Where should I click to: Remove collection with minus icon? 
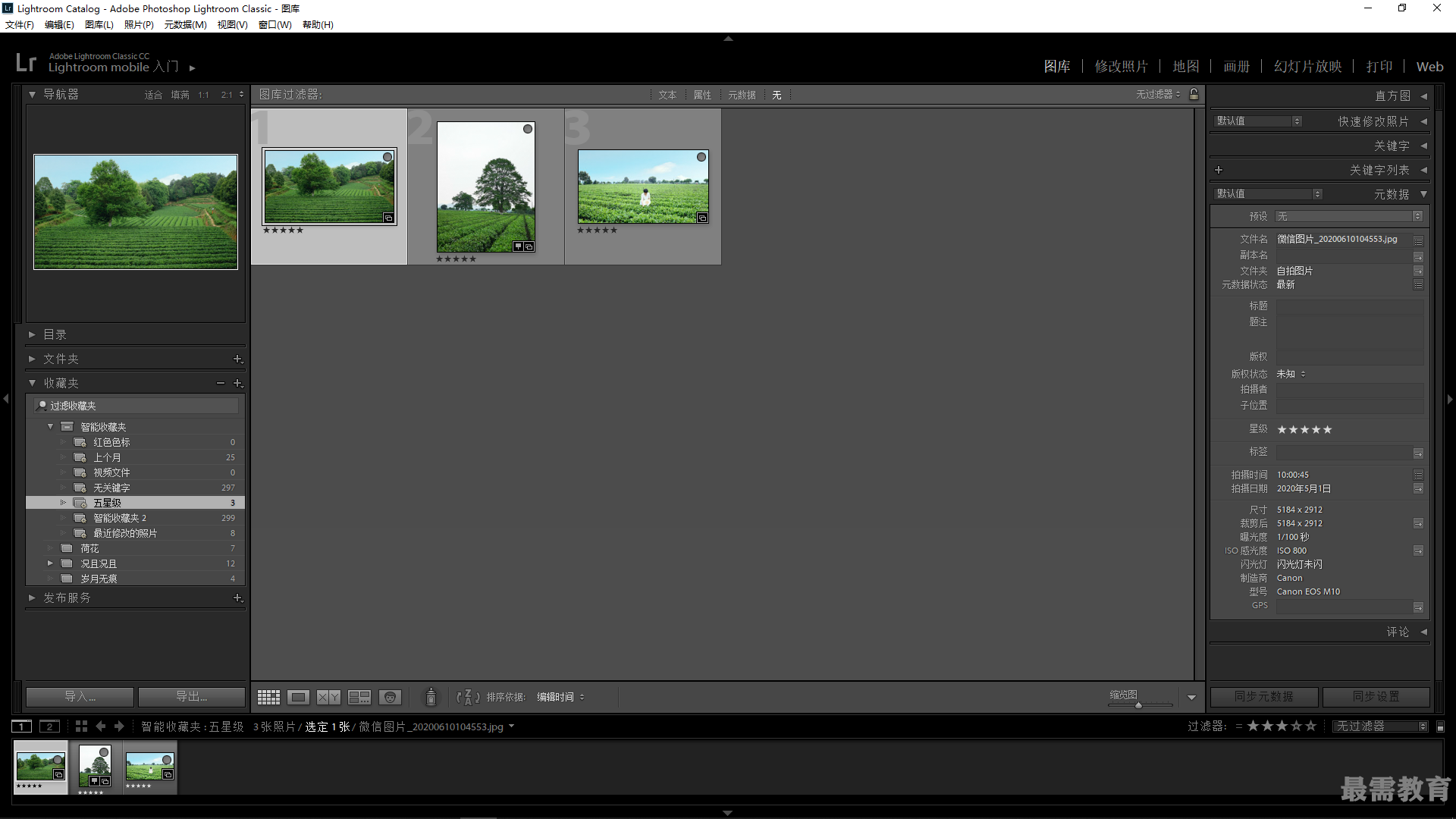click(220, 383)
